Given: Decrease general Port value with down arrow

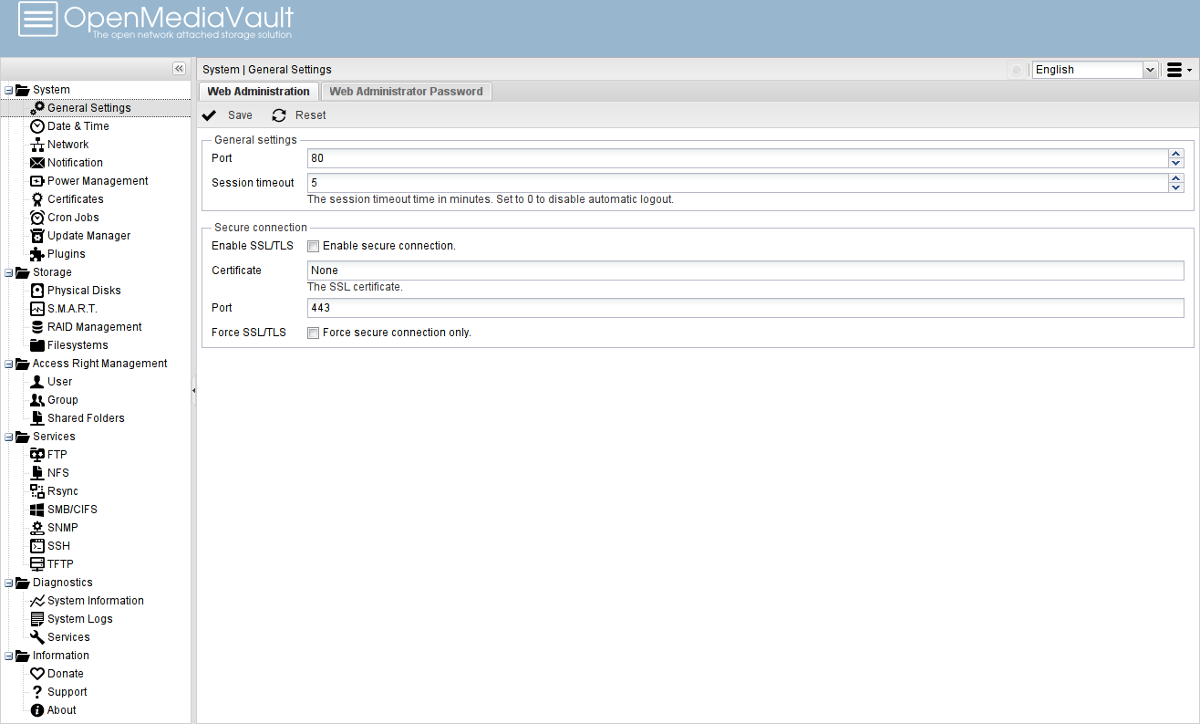Looking at the screenshot, I should coord(1176,162).
